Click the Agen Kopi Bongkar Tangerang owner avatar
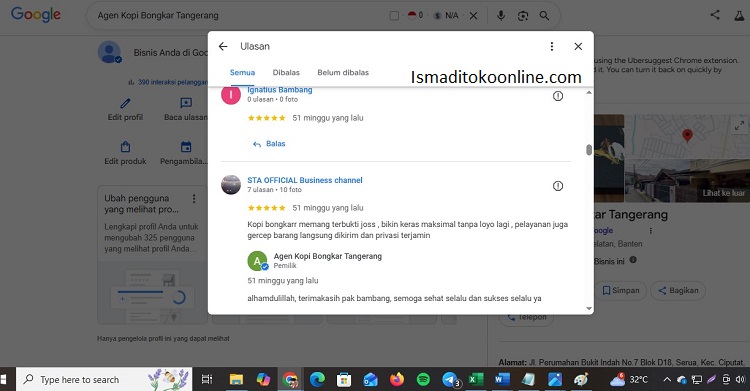This screenshot has width=750, height=391. pyautogui.click(x=257, y=261)
